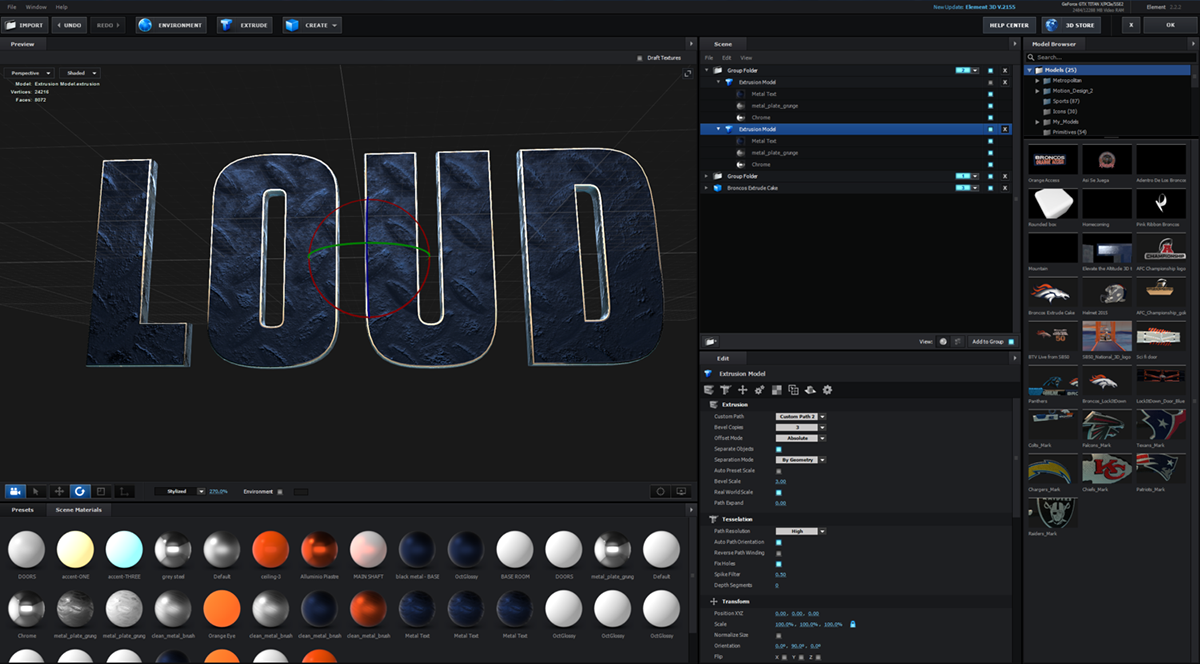
Task: Toggle Separate Objects checkbox
Action: point(779,449)
